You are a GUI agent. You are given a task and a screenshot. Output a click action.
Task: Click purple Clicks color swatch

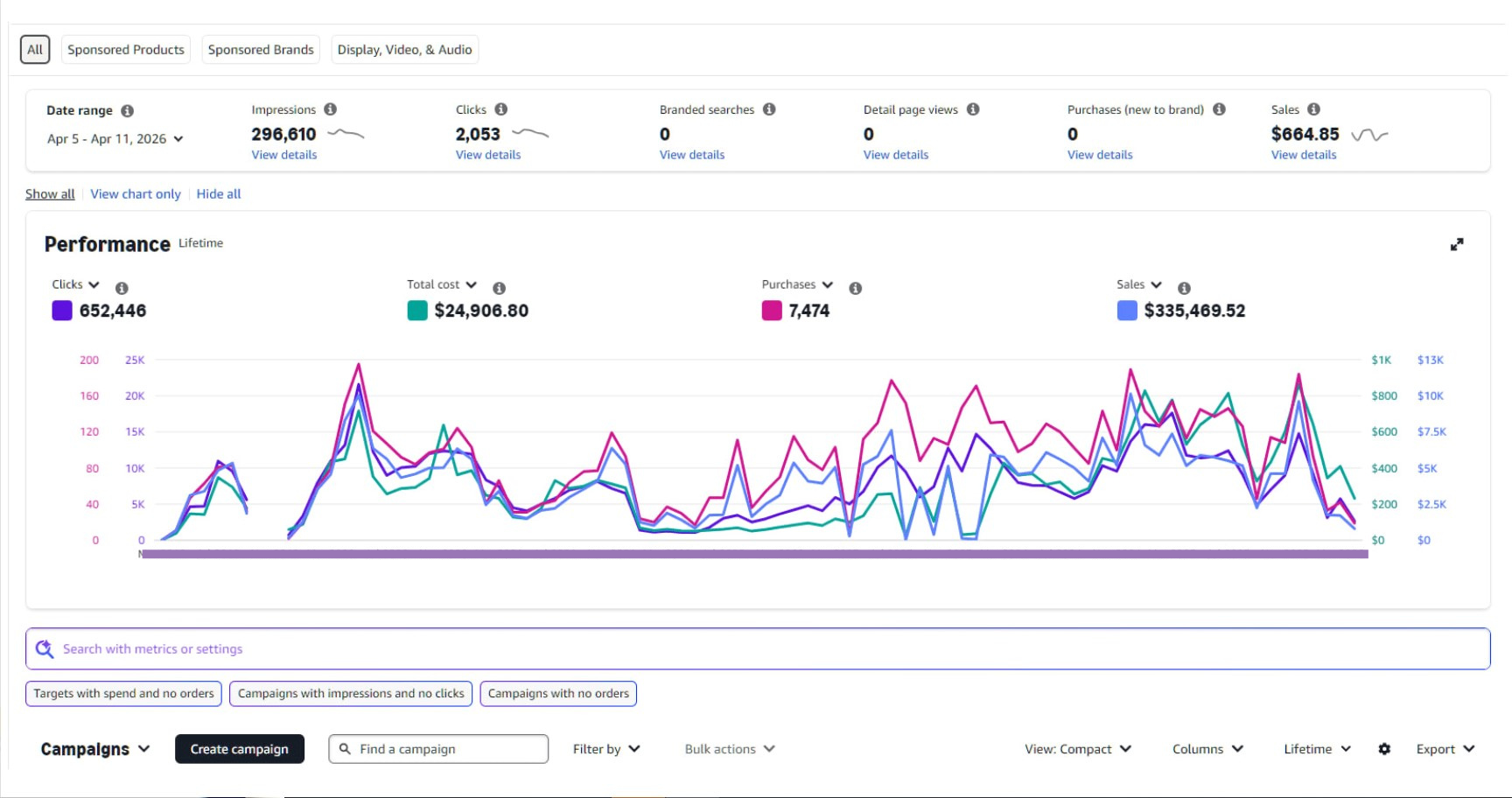[62, 311]
